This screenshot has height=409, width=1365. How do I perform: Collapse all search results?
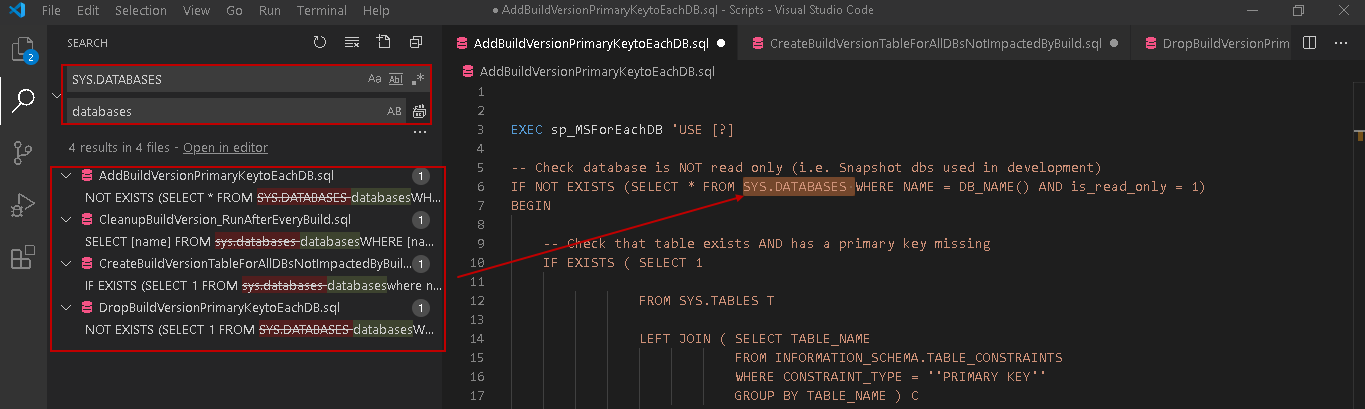click(416, 43)
